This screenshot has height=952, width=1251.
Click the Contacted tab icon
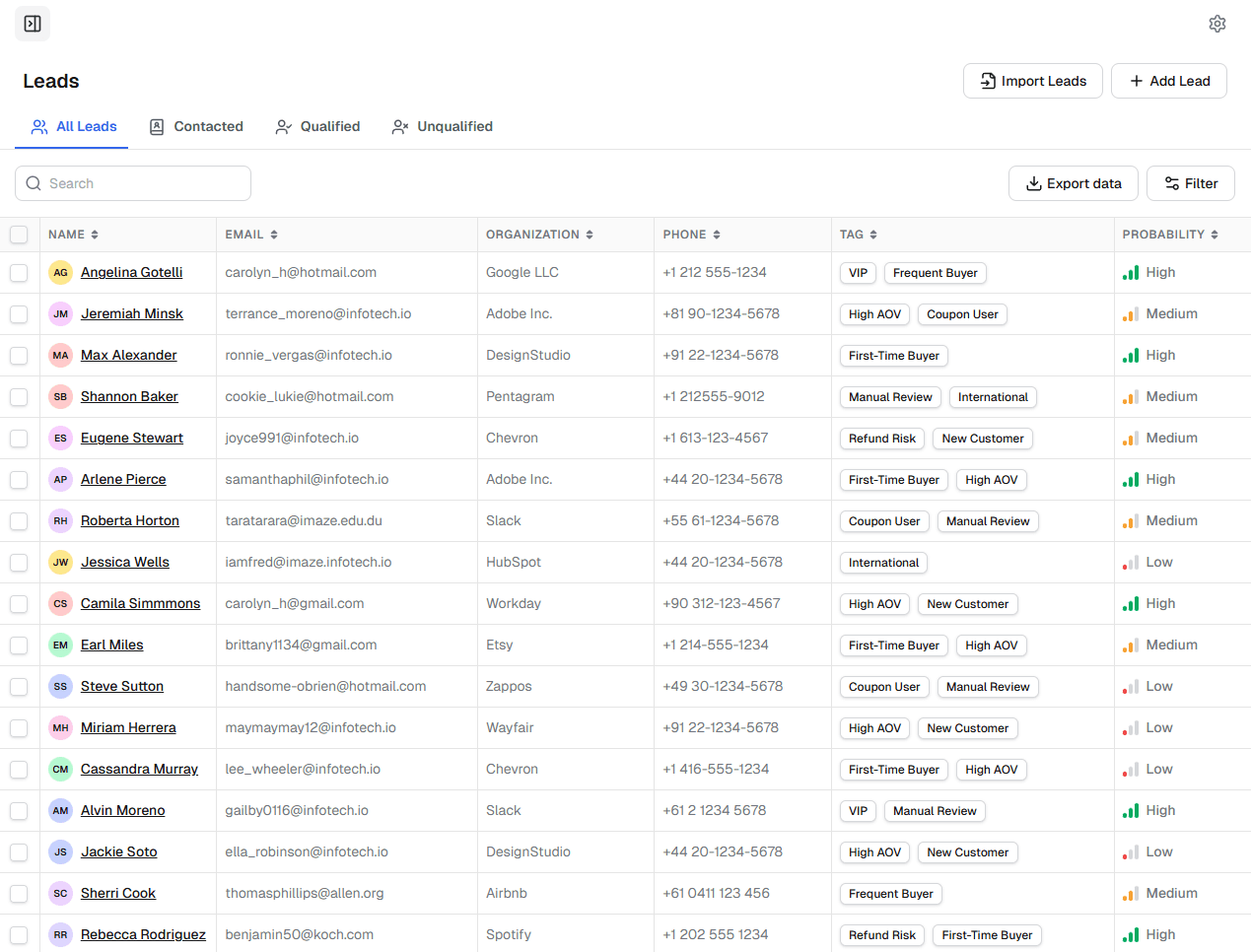[x=157, y=127]
